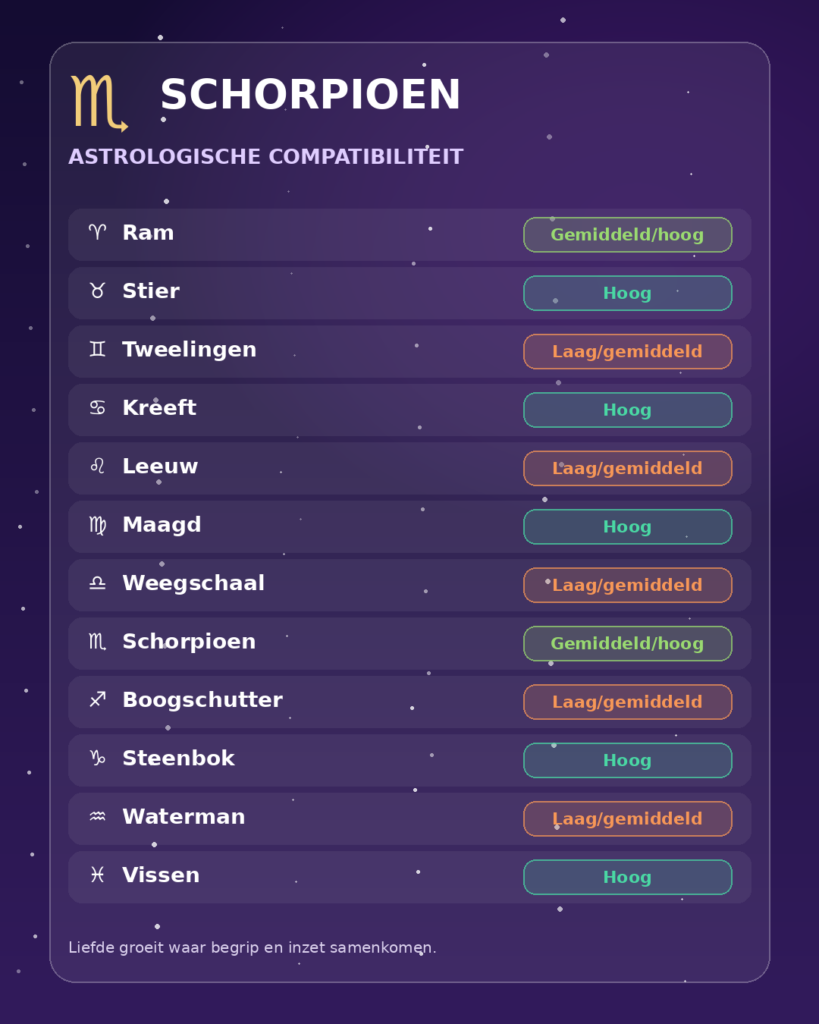Click the Hoog badge in Kreeft row

(628, 410)
